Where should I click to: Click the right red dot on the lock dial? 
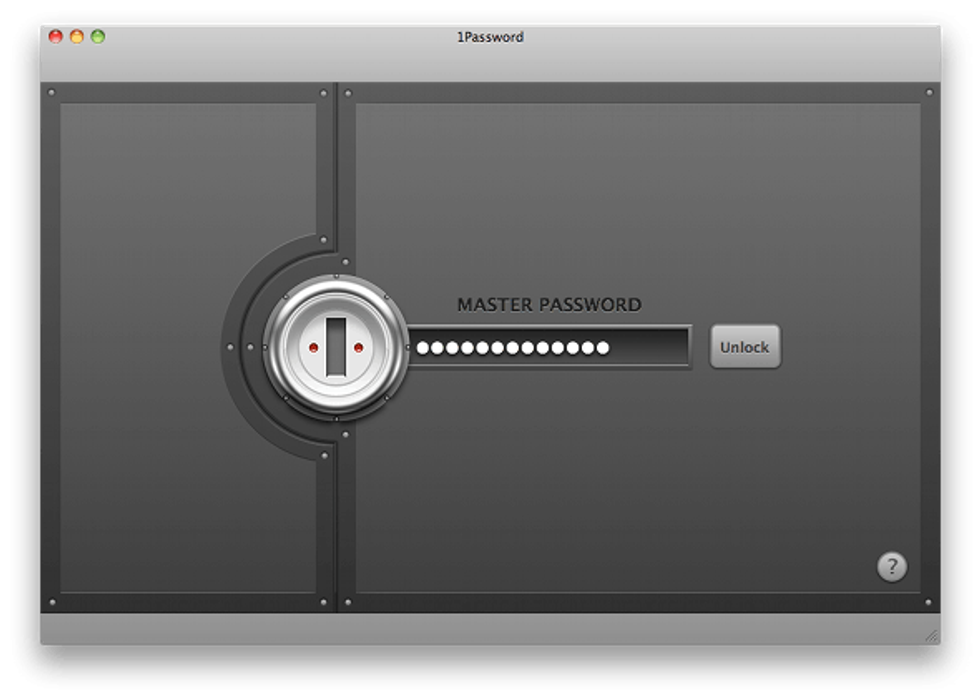click(358, 348)
